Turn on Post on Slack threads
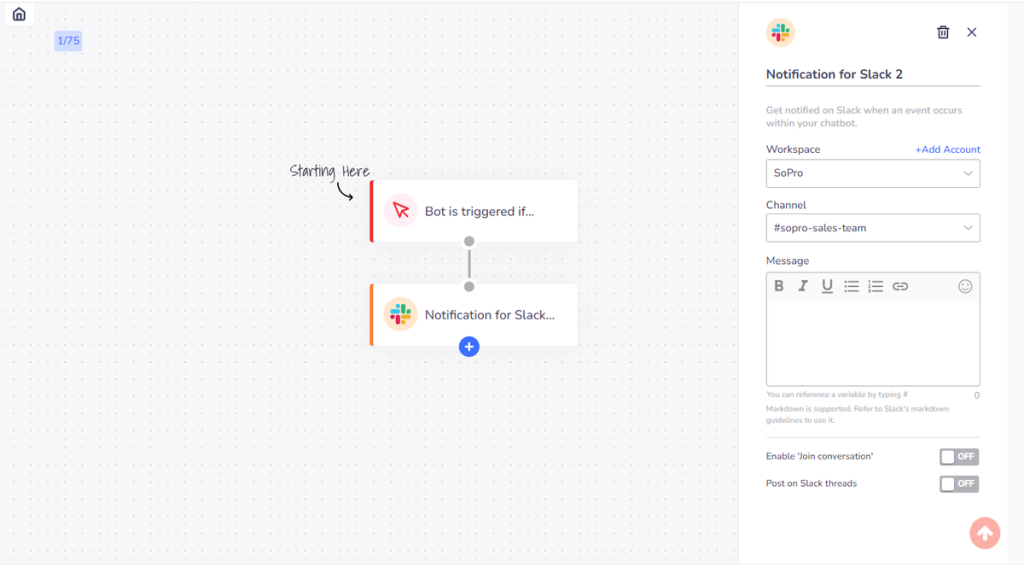Image resolution: width=1024 pixels, height=567 pixels. (x=959, y=484)
